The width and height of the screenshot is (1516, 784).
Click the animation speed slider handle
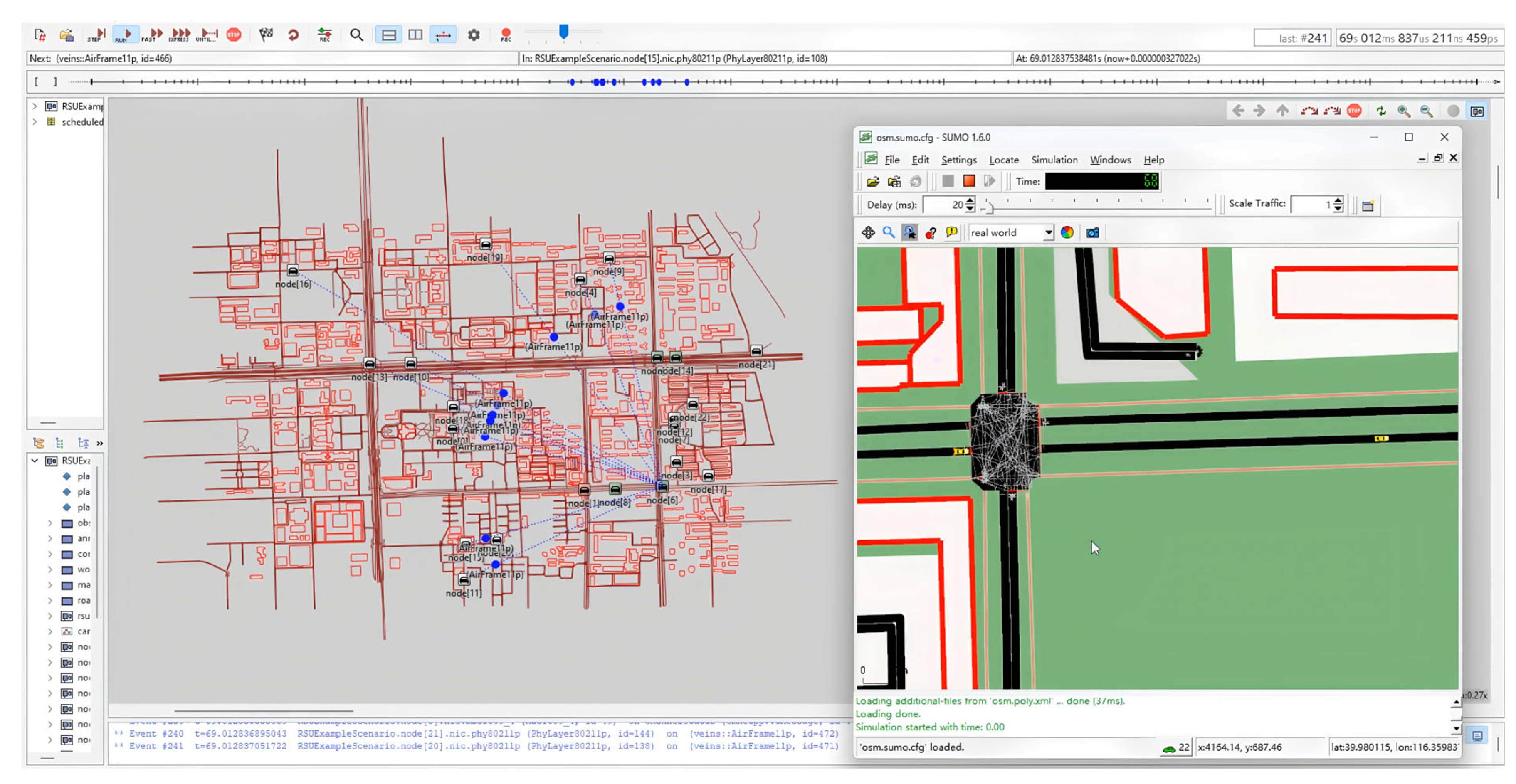[564, 31]
